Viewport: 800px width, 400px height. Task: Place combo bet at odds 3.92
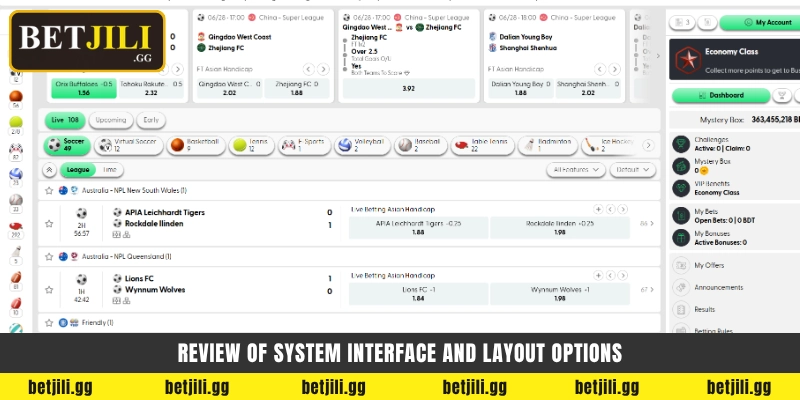409,88
